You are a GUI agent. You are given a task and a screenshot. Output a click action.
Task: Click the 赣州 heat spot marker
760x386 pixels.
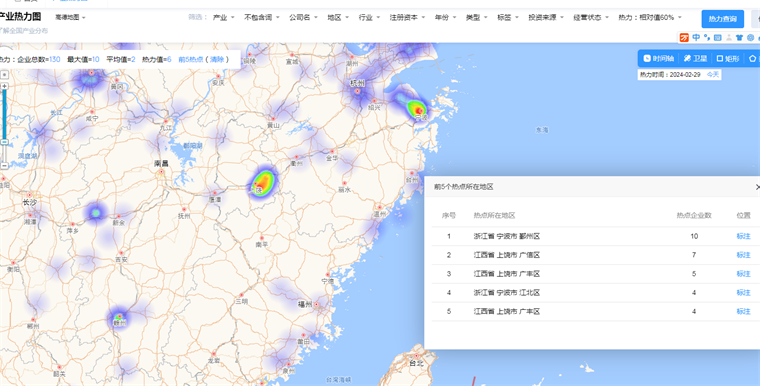coord(119,317)
